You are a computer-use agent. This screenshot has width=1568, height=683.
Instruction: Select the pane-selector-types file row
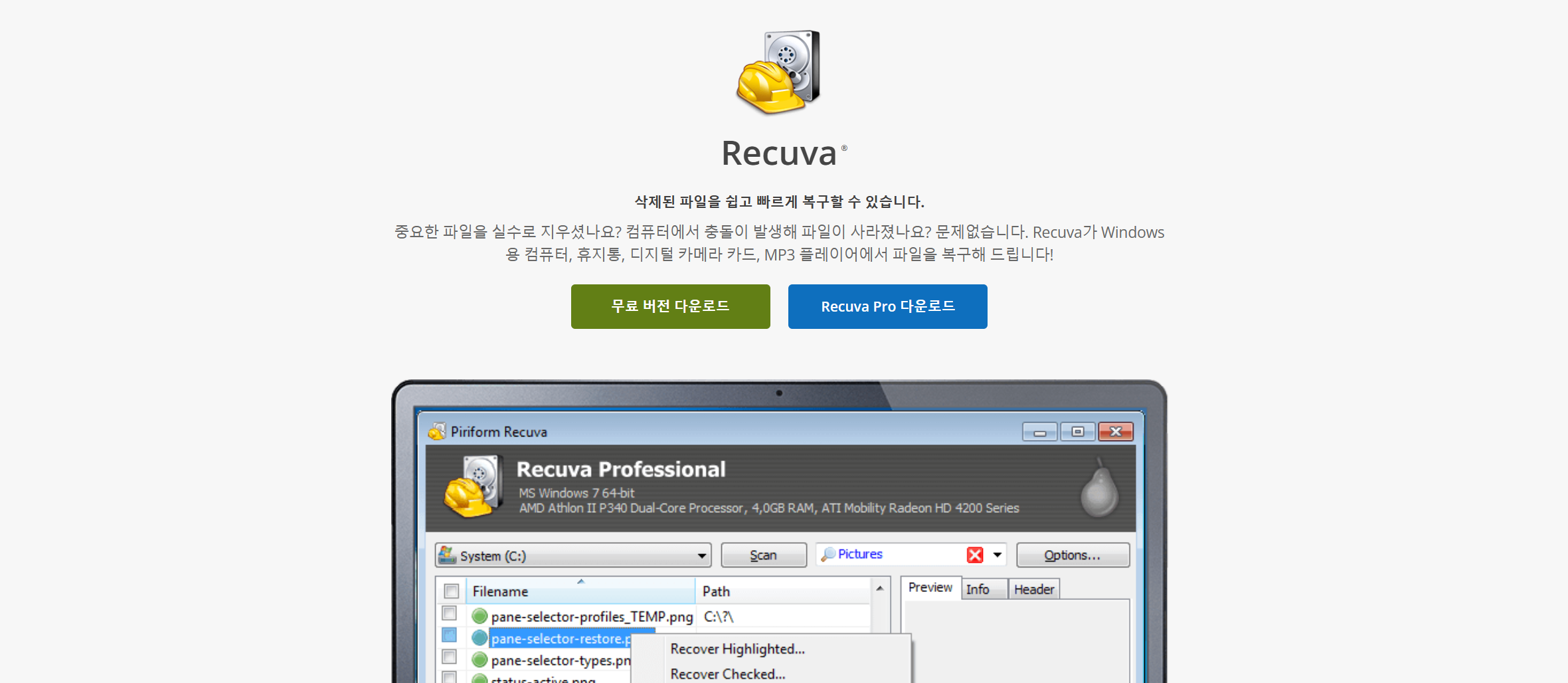[x=560, y=661]
